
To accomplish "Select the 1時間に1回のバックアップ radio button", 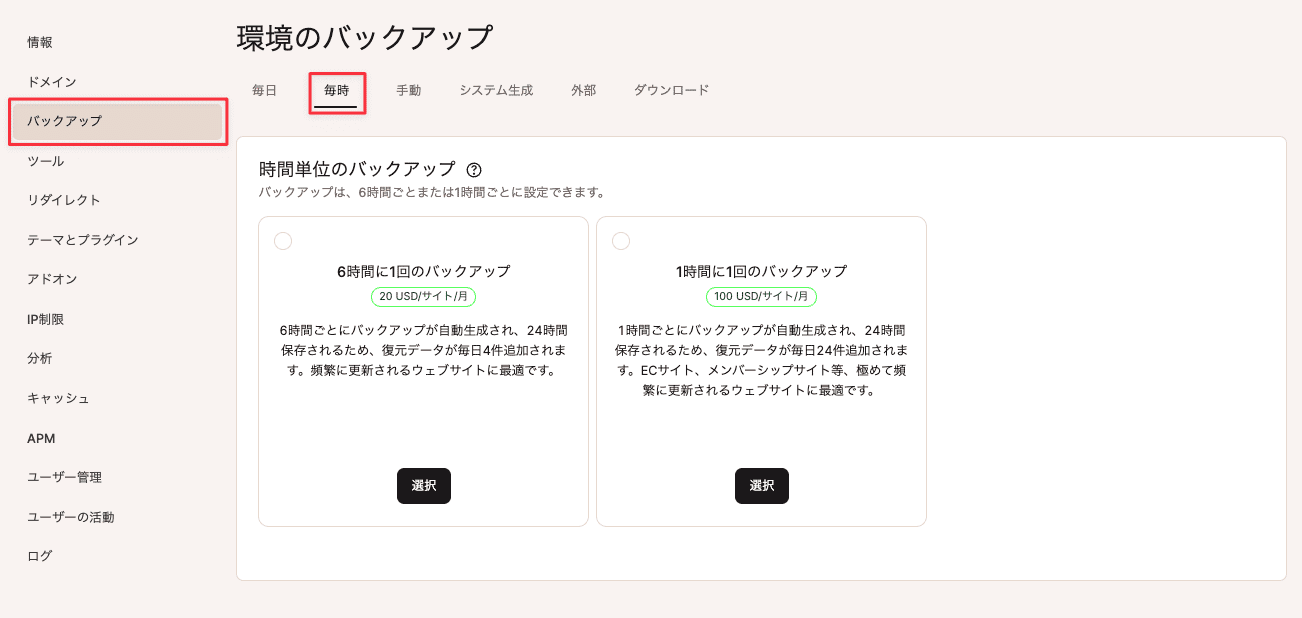I will pos(622,240).
